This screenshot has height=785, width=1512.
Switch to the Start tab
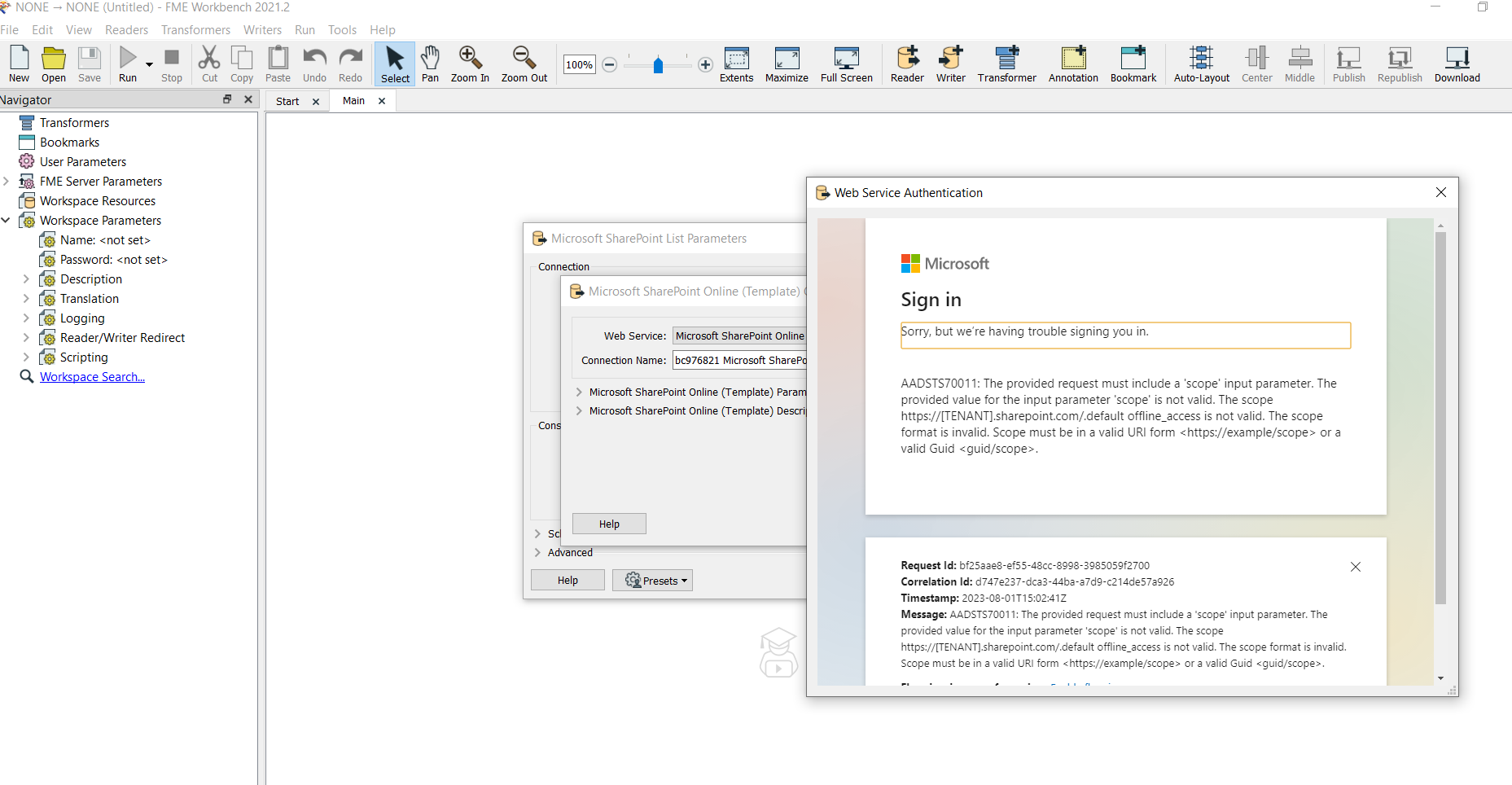(287, 102)
